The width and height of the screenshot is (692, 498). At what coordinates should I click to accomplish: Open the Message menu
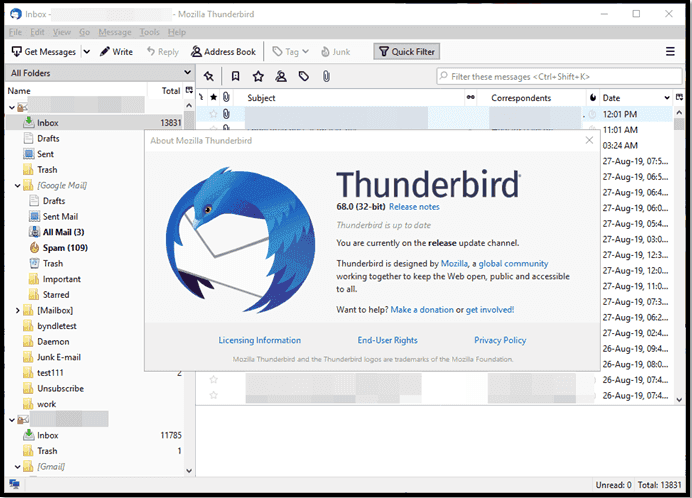115,32
